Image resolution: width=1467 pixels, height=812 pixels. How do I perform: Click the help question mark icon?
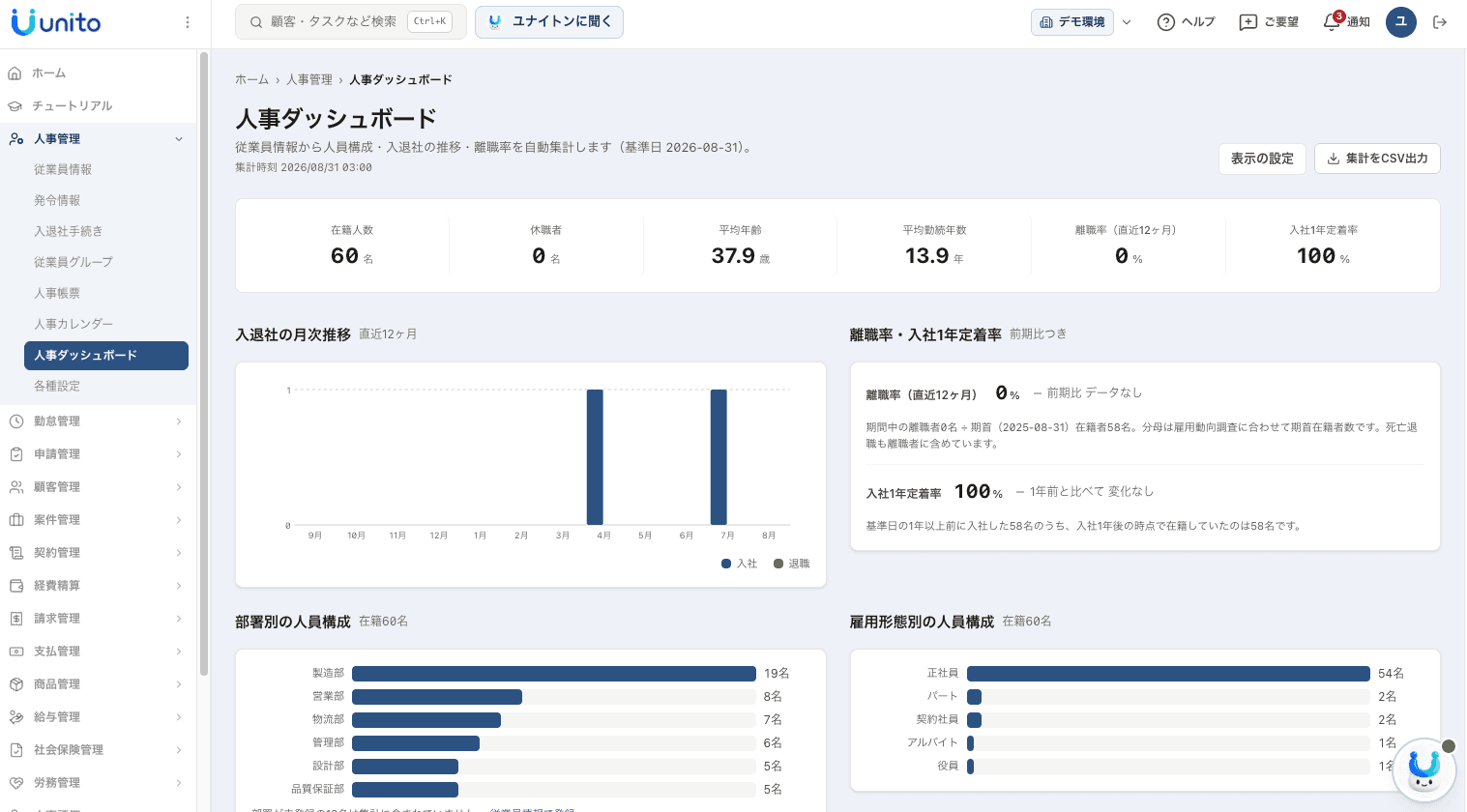[1166, 22]
